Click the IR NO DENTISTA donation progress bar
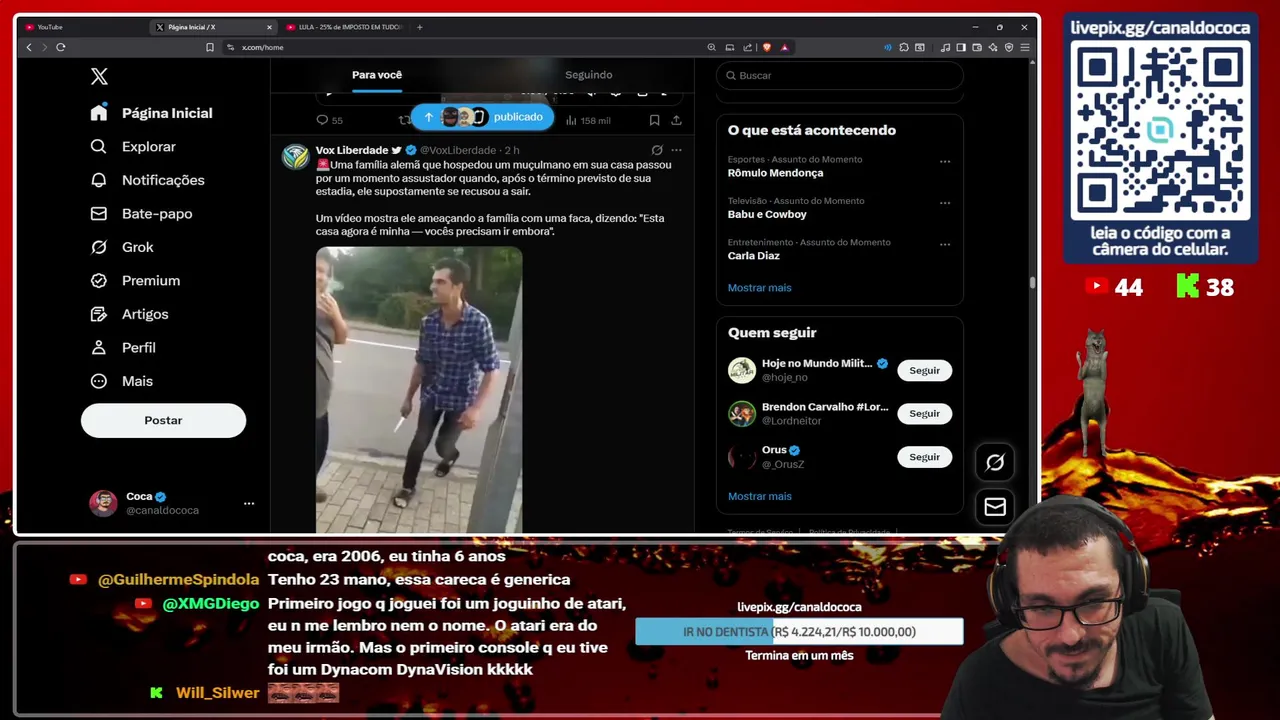 (799, 632)
